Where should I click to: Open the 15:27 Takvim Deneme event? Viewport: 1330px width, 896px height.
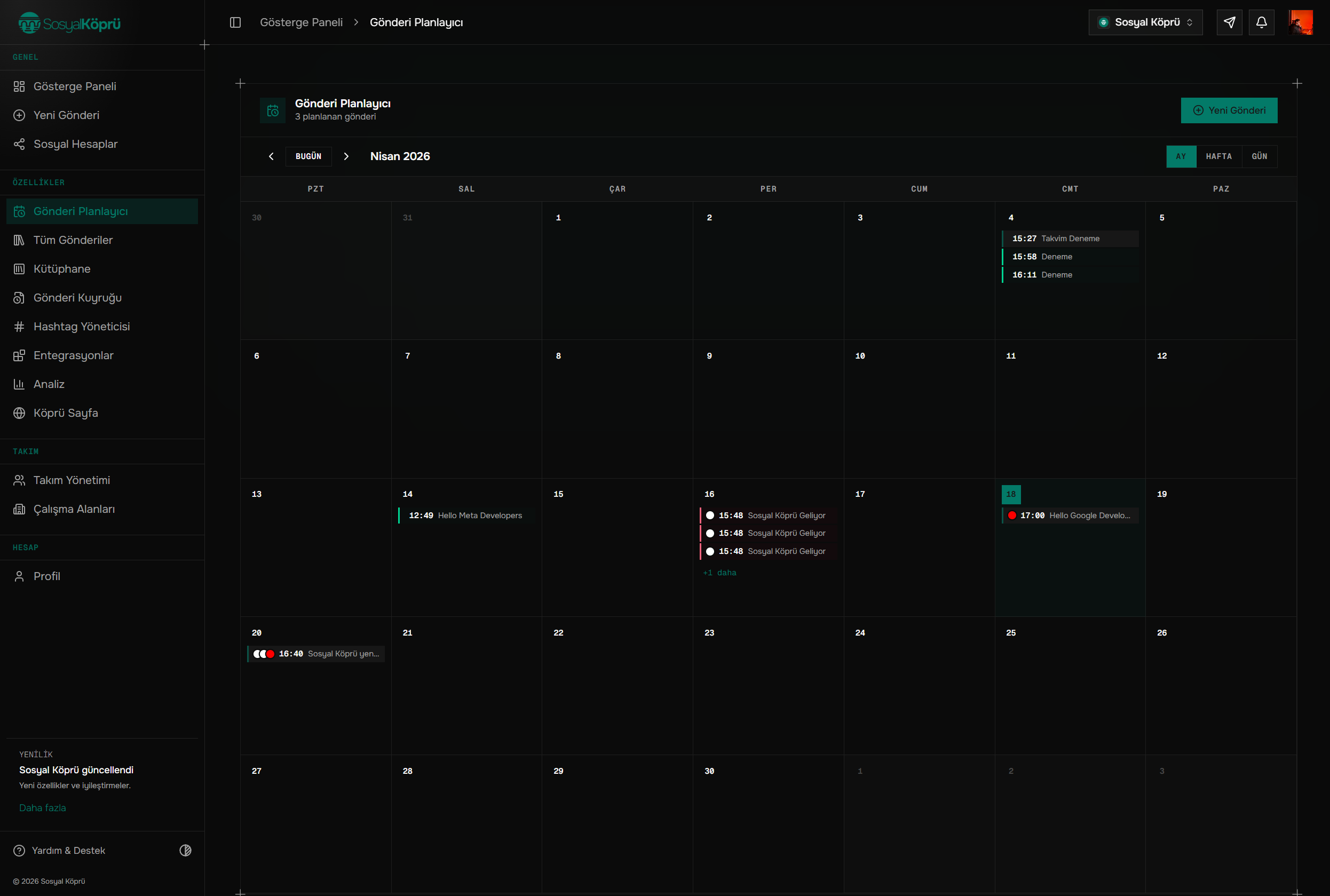tap(1070, 239)
